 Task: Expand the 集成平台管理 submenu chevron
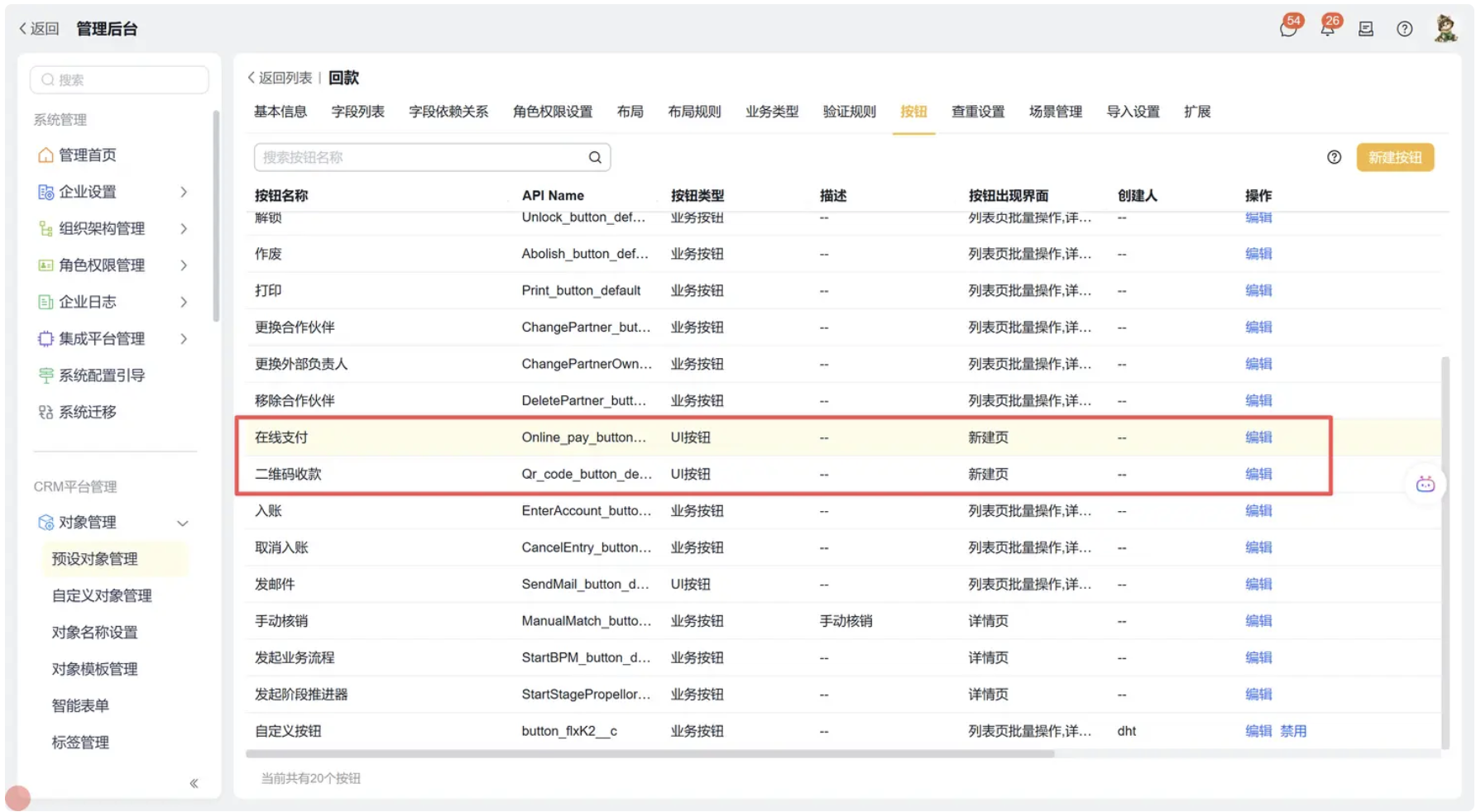click(x=184, y=338)
